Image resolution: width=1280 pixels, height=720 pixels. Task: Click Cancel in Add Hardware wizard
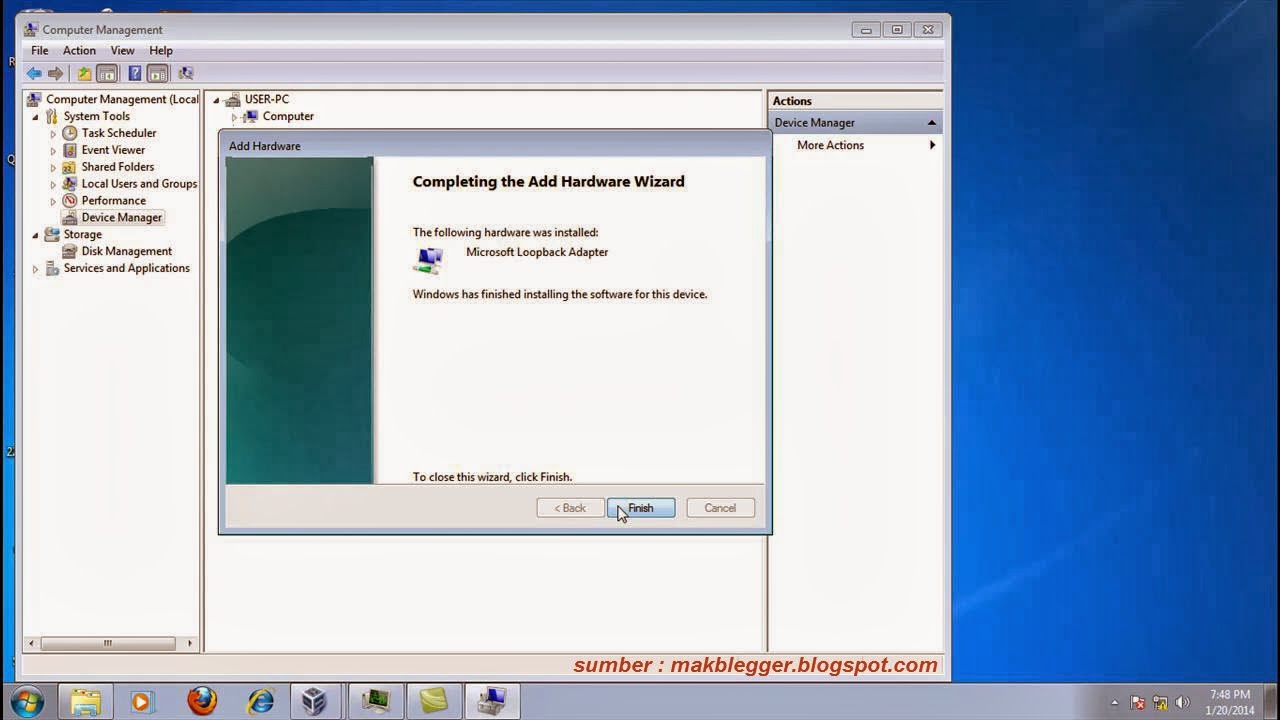click(720, 508)
